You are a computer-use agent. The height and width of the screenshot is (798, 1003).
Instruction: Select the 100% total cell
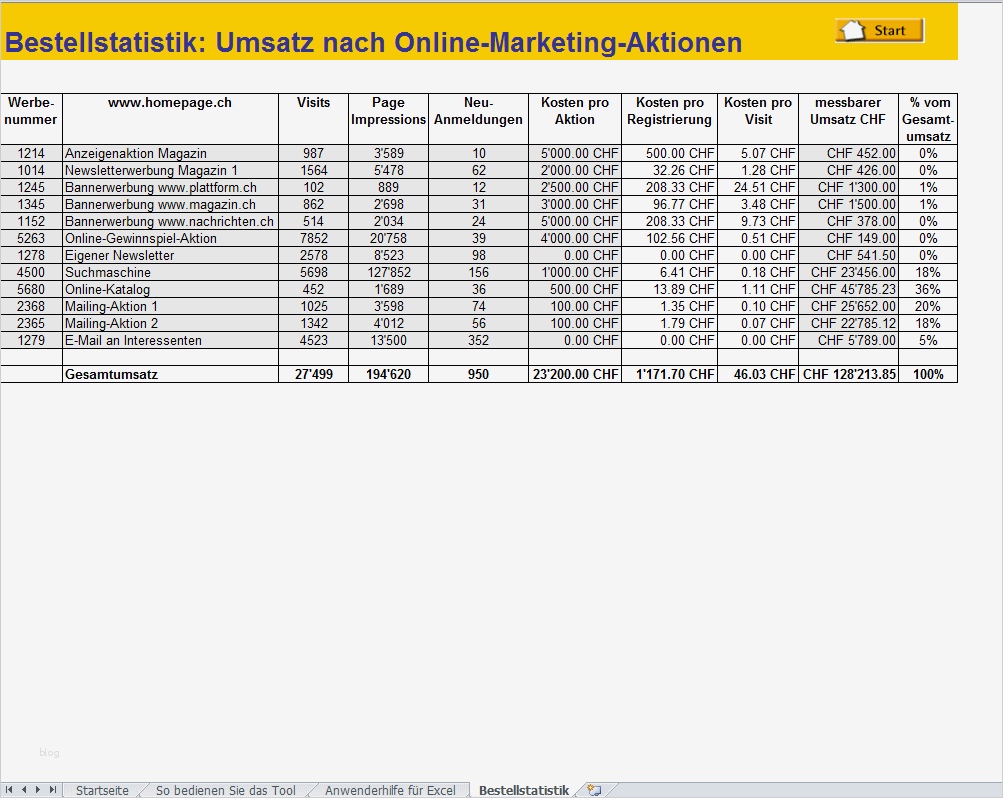click(x=928, y=374)
